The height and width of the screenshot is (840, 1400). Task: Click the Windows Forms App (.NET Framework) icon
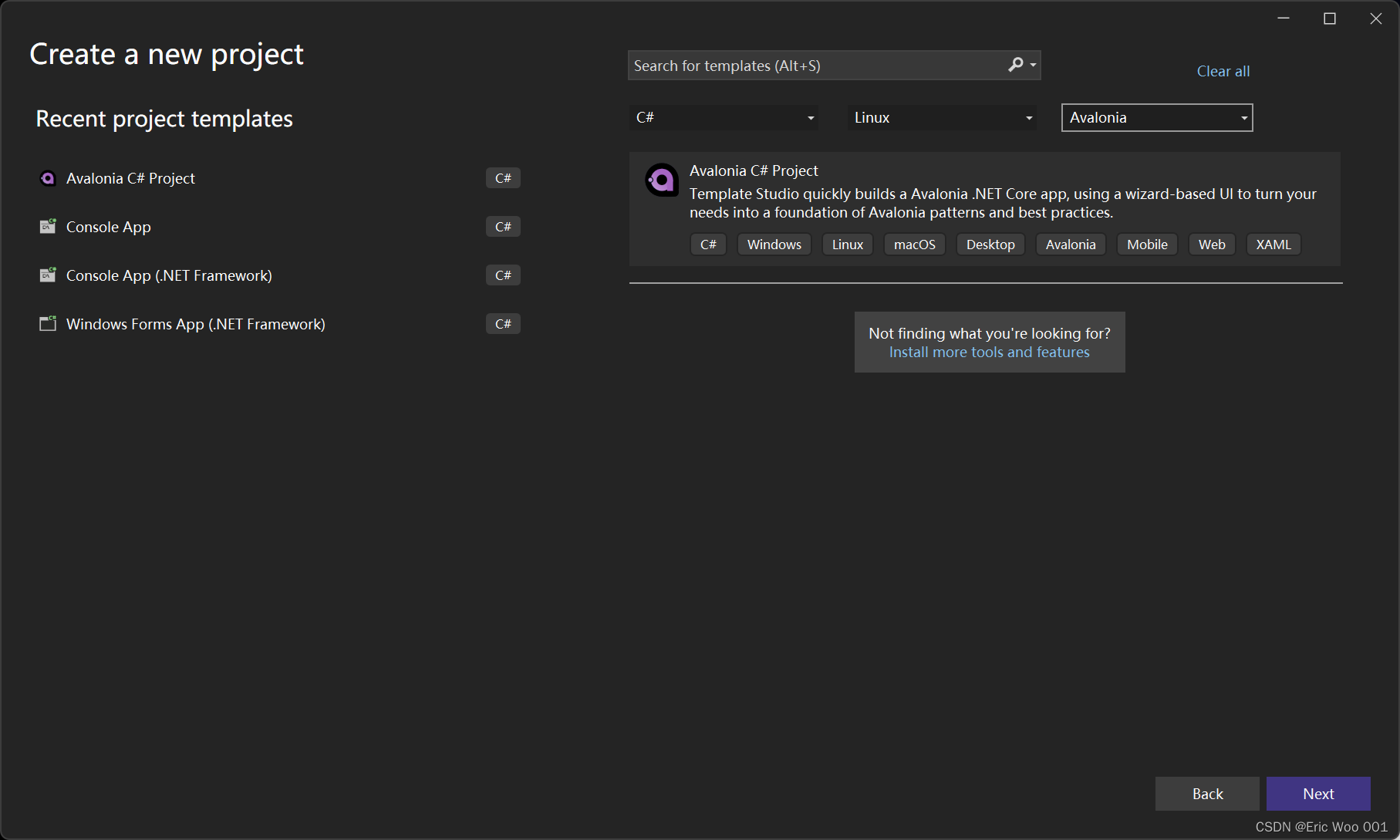coord(48,323)
